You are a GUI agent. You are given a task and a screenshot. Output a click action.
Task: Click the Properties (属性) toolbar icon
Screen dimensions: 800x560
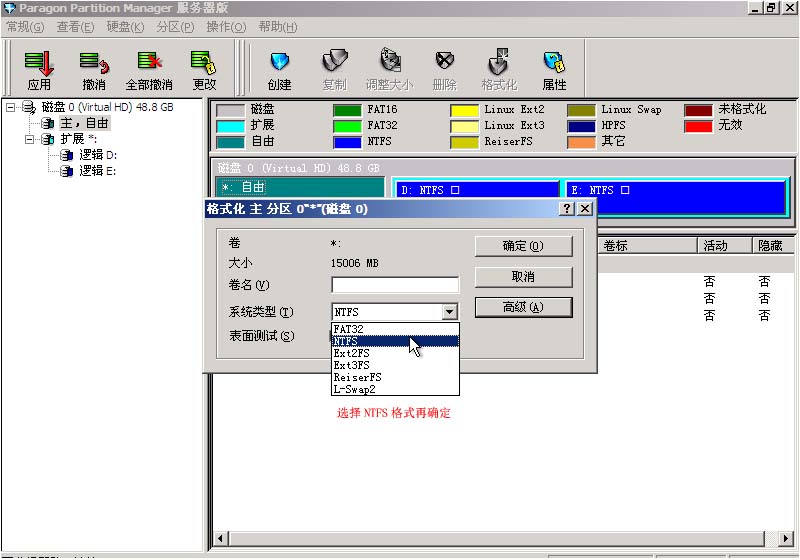coord(555,70)
